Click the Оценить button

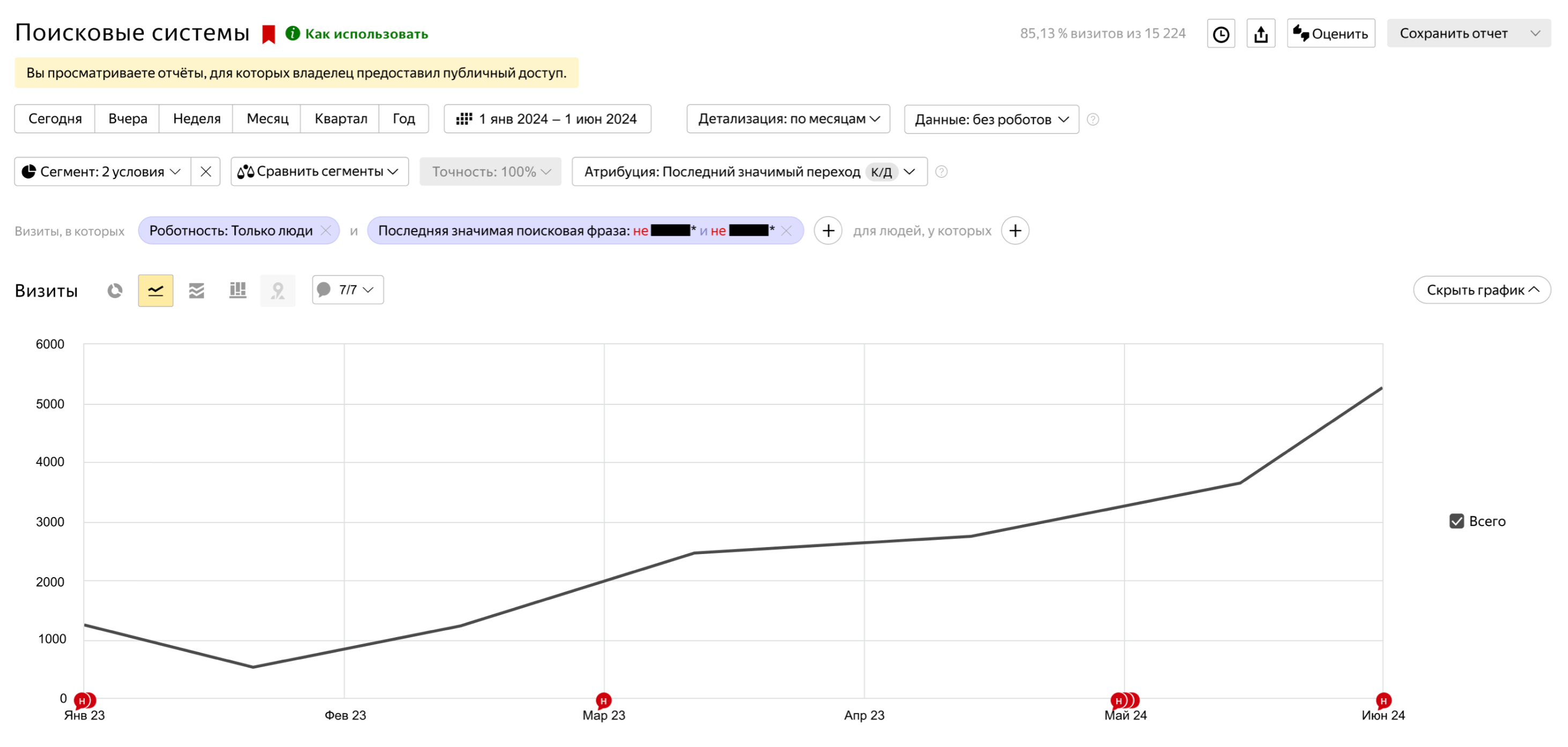(1330, 33)
